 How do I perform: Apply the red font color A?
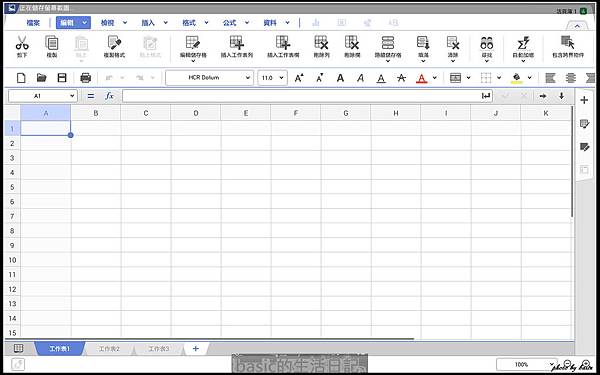pyautogui.click(x=421, y=78)
